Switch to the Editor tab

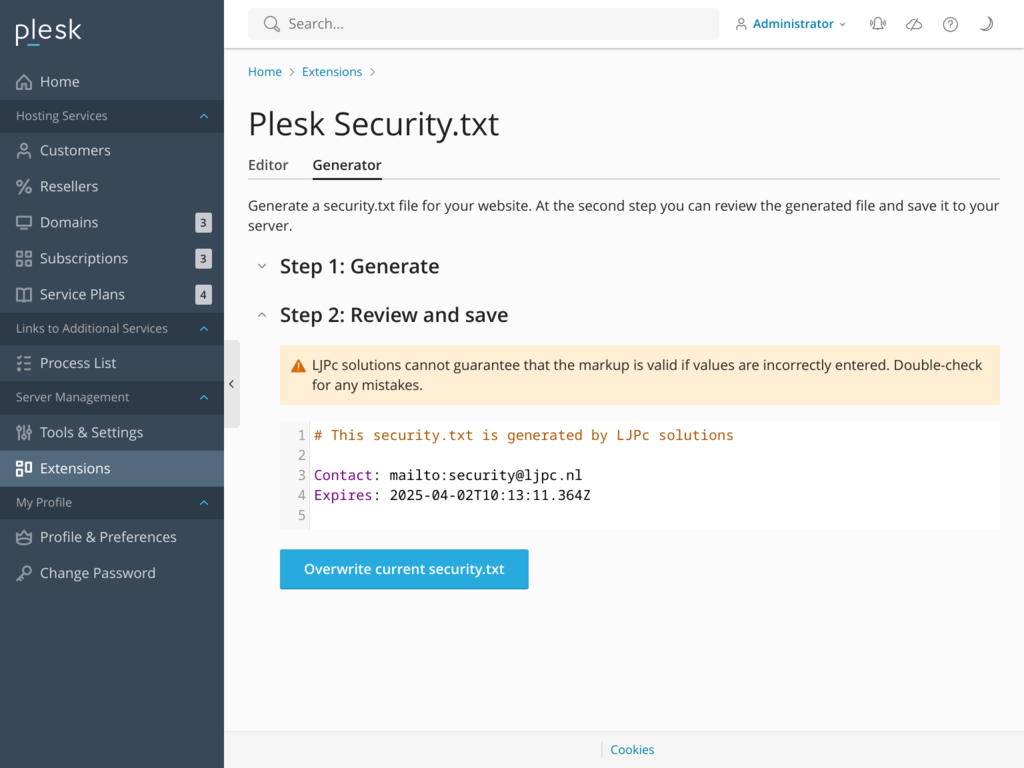267,165
